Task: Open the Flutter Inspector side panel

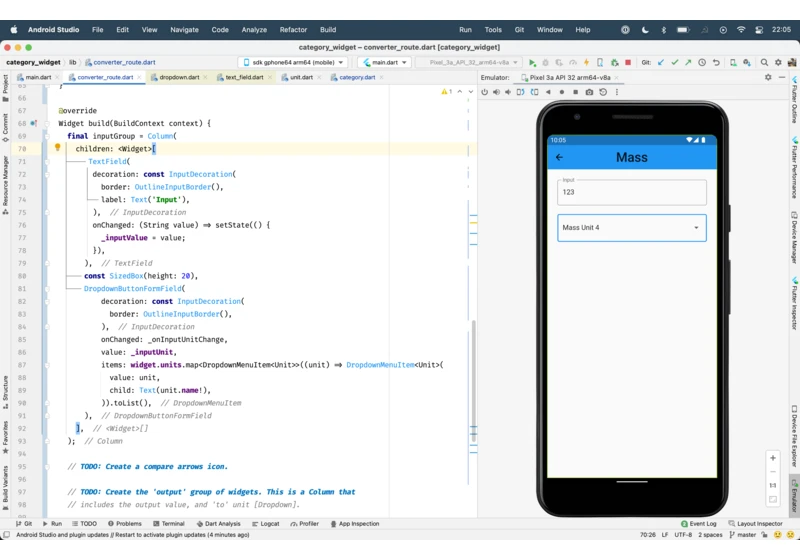Action: click(794, 303)
